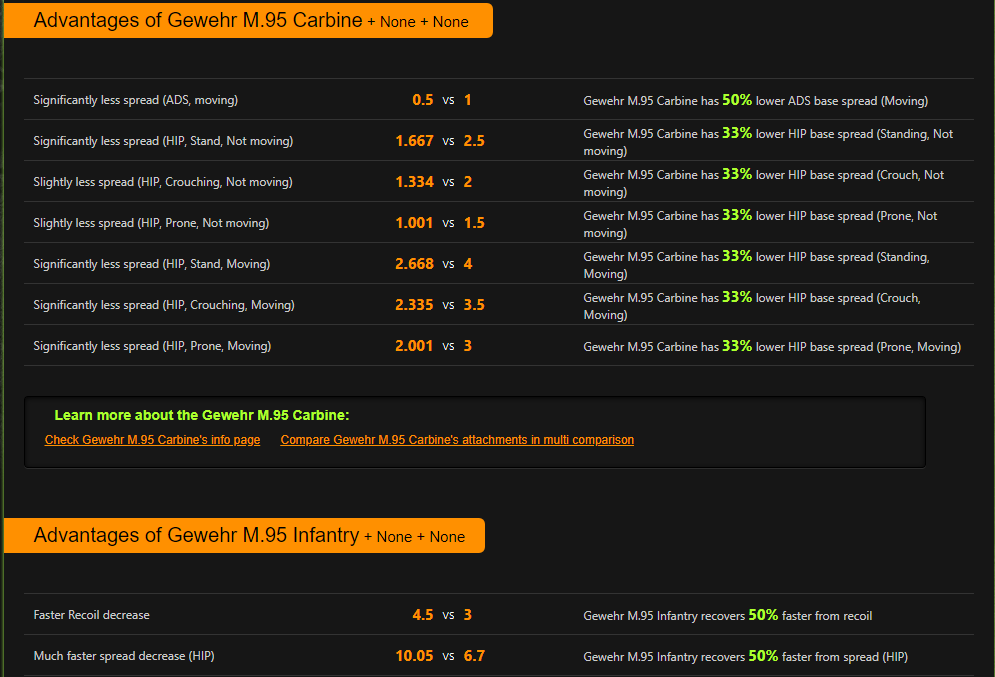
Task: Click 33% lower HIP spread (Crouch, Moving) description
Action: pyautogui.click(x=752, y=305)
